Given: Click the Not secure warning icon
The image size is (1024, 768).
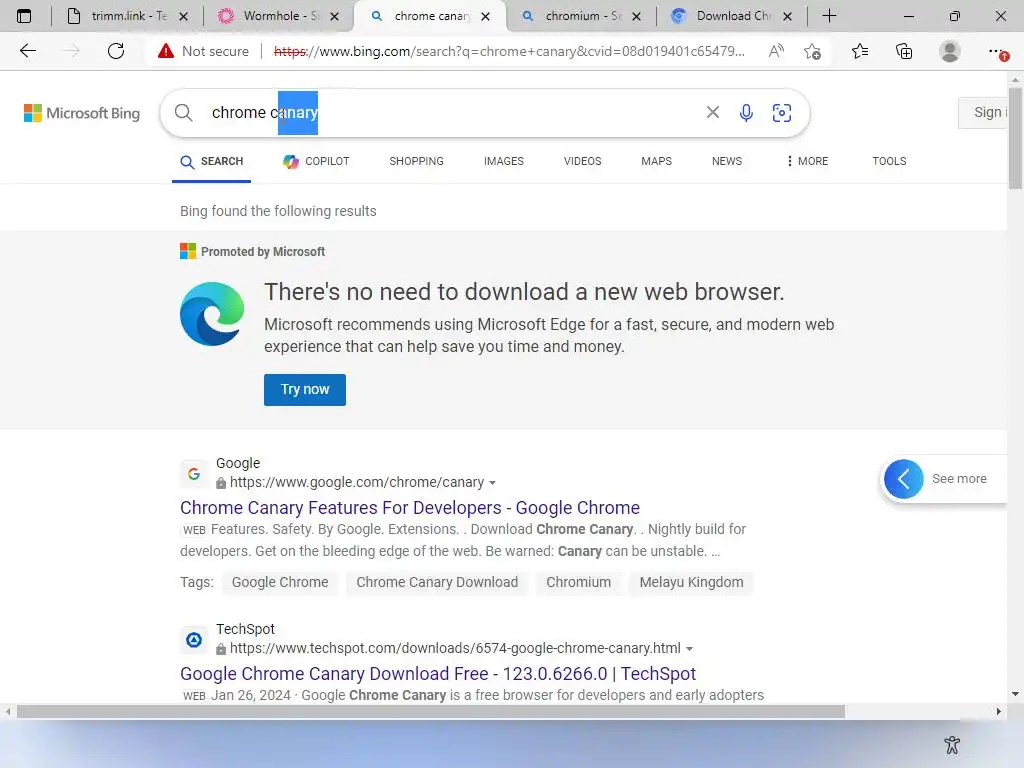Looking at the screenshot, I should click(x=166, y=51).
